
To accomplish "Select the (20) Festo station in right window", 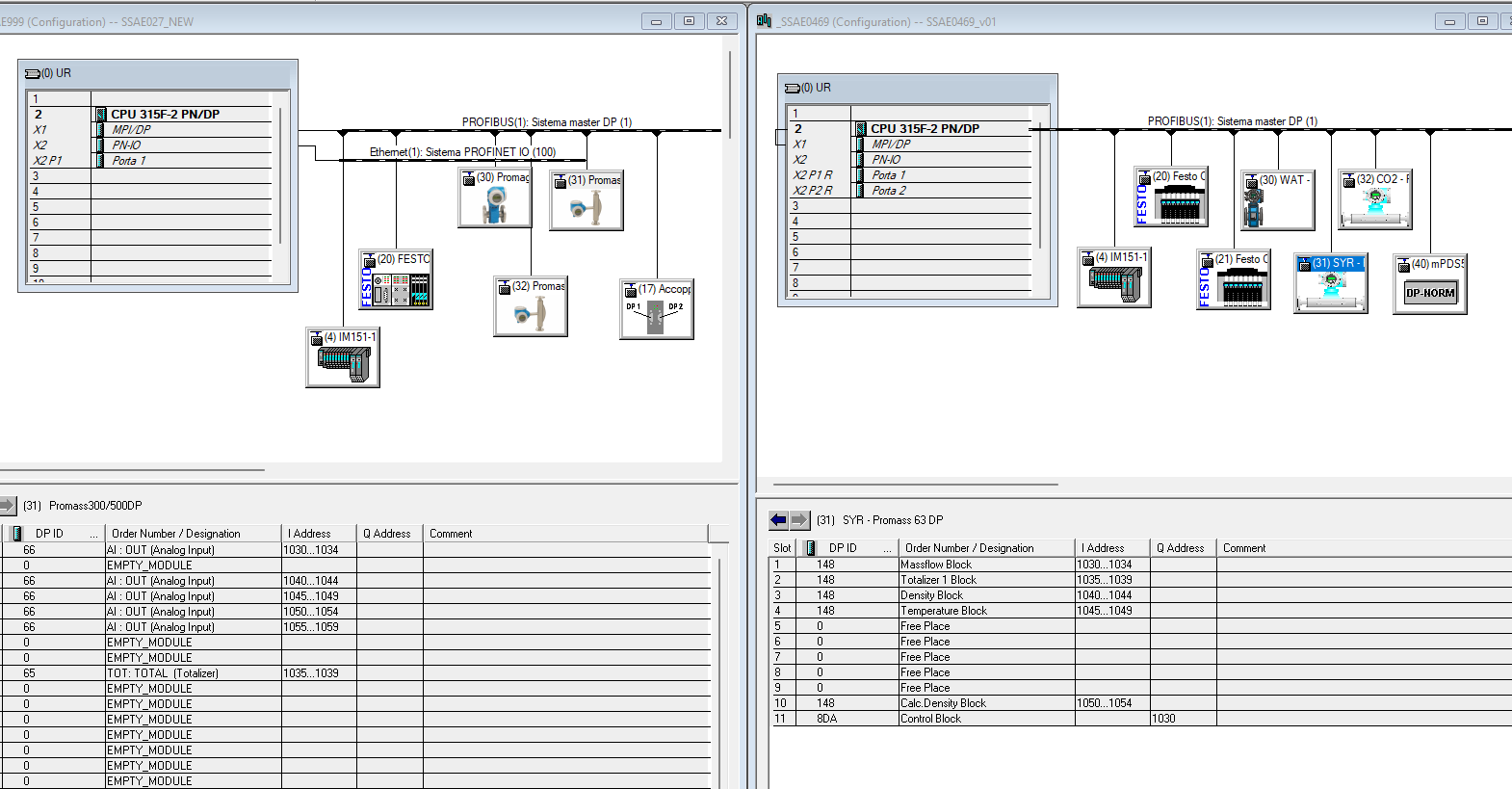I will click(1171, 197).
